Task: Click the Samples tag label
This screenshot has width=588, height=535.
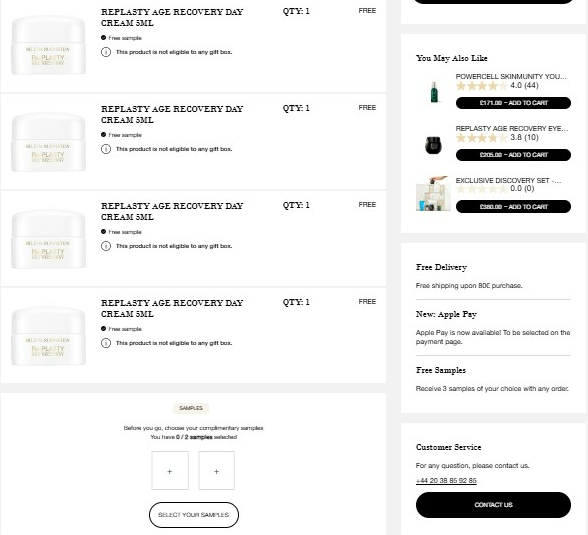Action: [x=191, y=408]
